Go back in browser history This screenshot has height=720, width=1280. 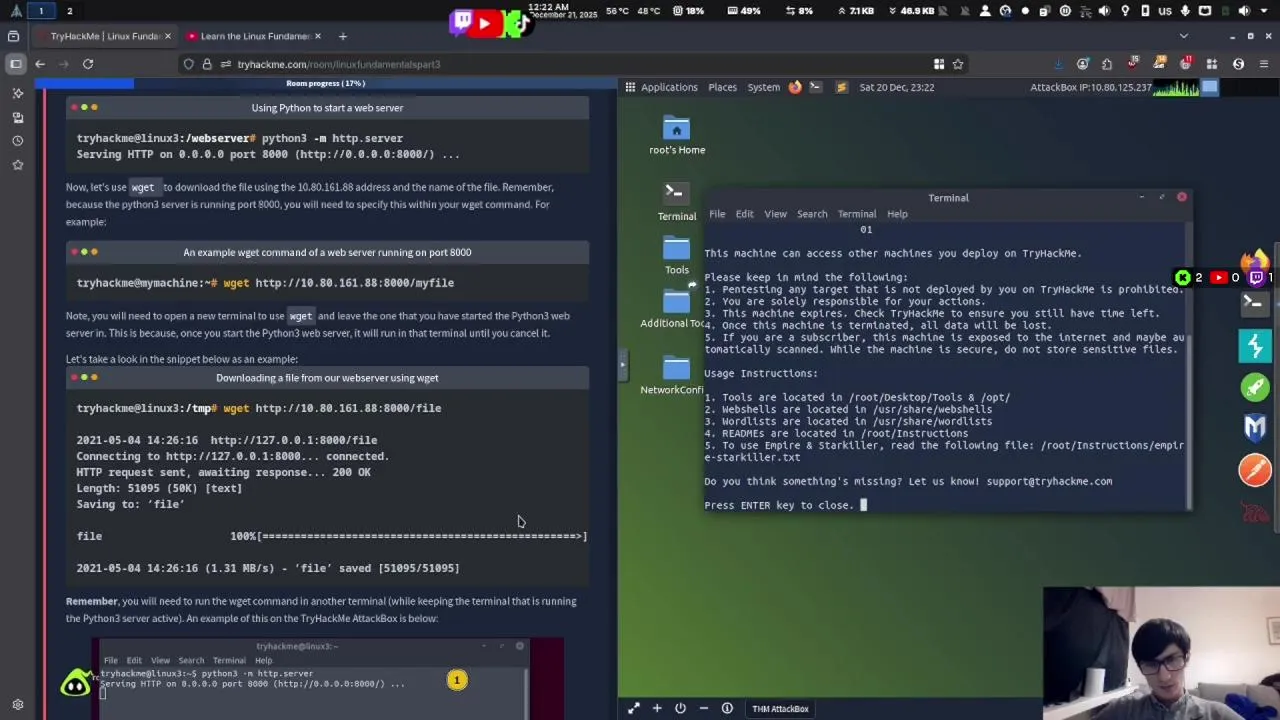tap(40, 64)
